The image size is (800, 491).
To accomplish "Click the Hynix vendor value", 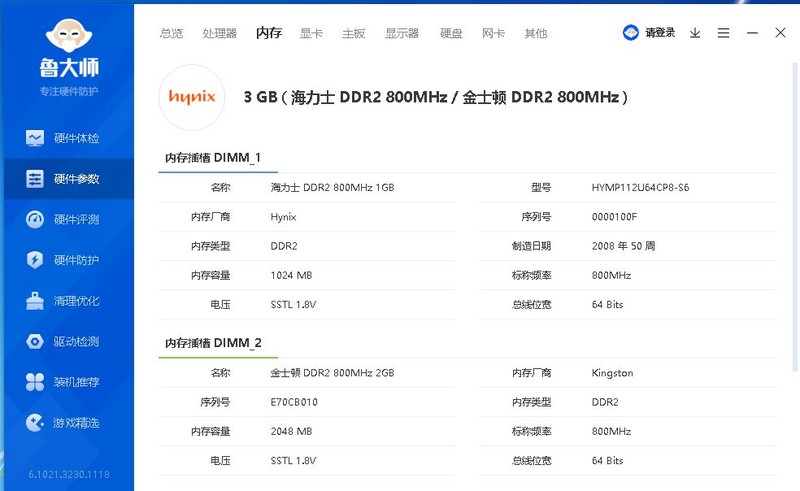I will [x=283, y=217].
